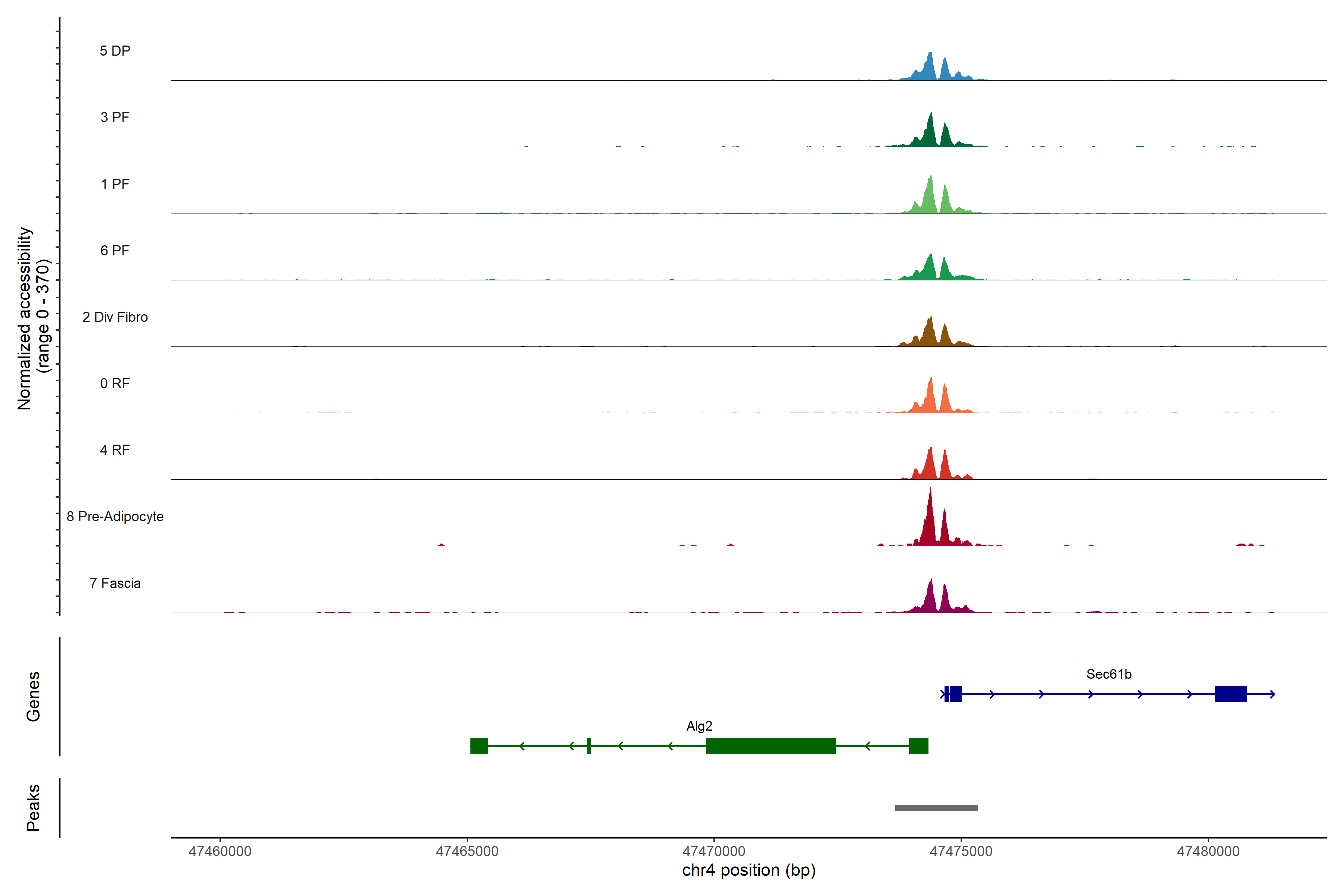Click the 5 DP track label
Viewport: 1344px width, 896px height.
(x=115, y=51)
